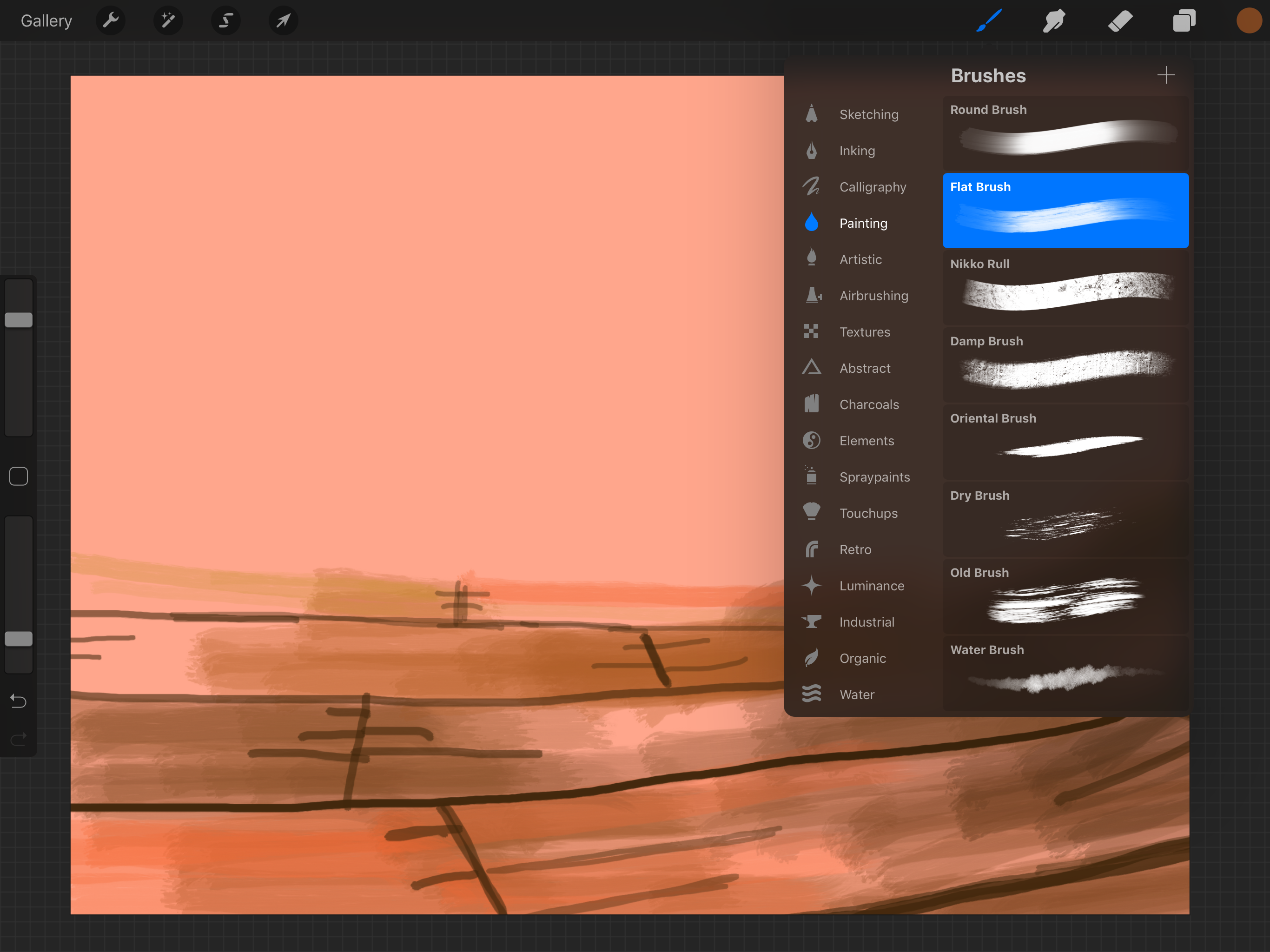Open the Actions wrench menu
Viewport: 1270px width, 952px height.
(x=110, y=21)
